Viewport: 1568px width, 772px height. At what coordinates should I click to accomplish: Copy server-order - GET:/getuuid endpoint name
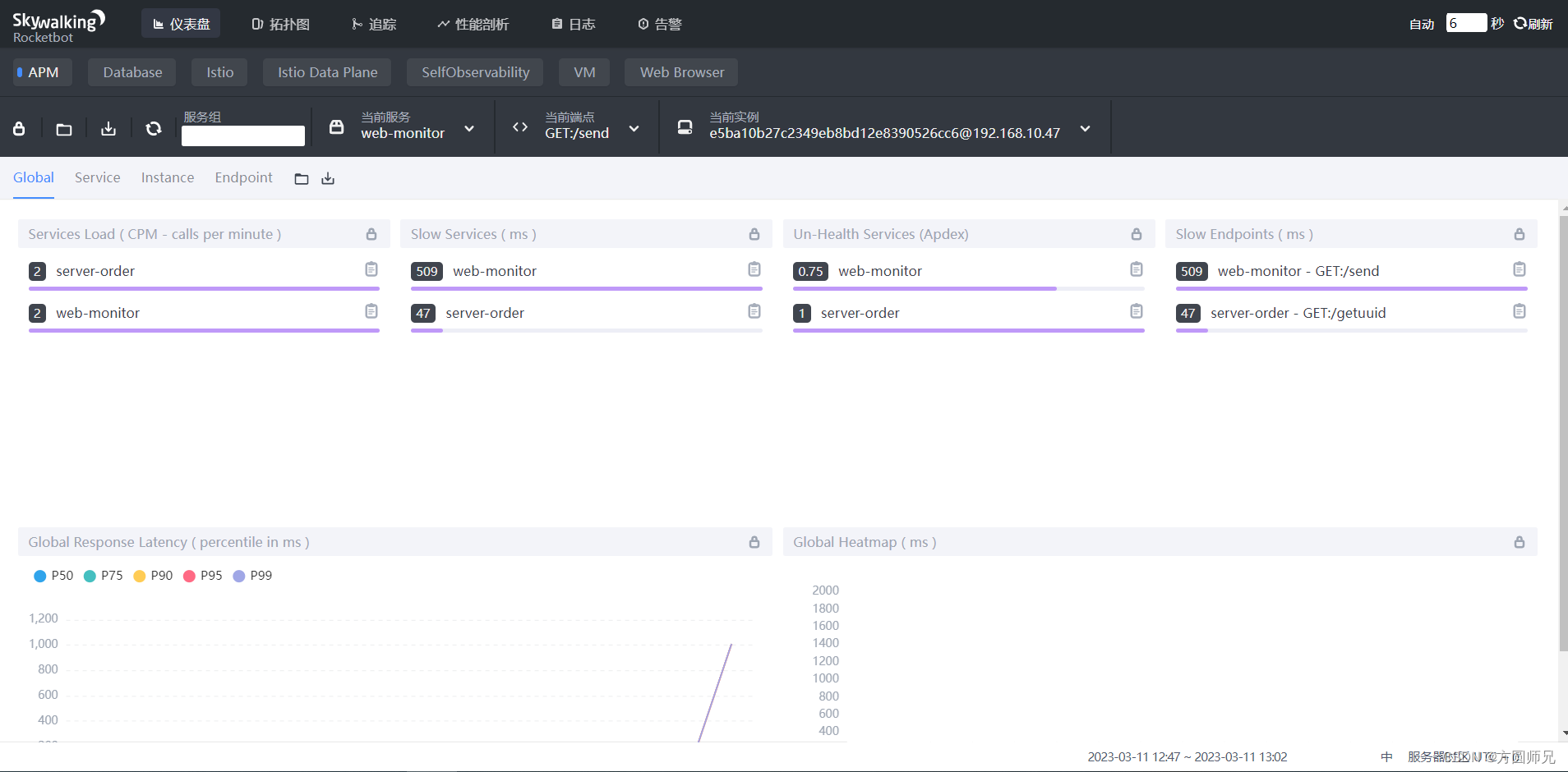coord(1520,311)
